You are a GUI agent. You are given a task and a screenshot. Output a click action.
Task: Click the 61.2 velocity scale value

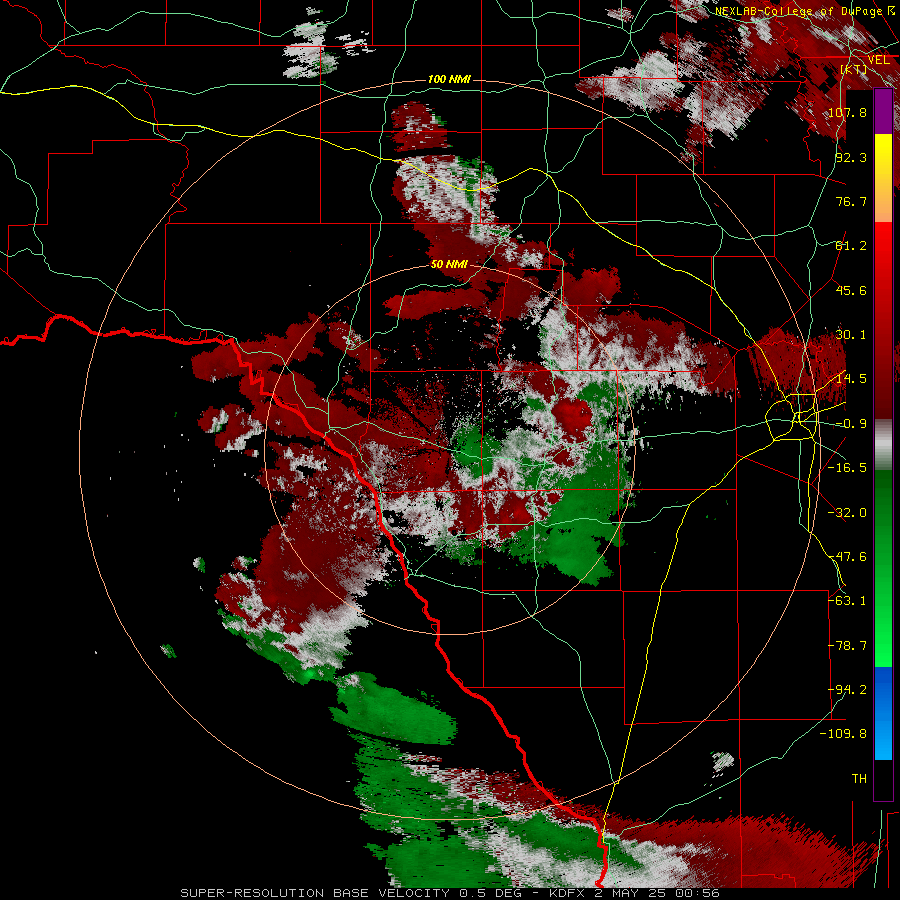click(851, 246)
